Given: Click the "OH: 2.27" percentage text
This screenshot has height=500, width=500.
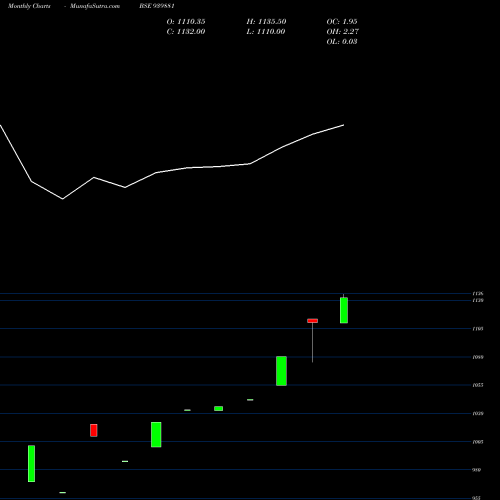Looking at the screenshot, I should pos(342,32).
